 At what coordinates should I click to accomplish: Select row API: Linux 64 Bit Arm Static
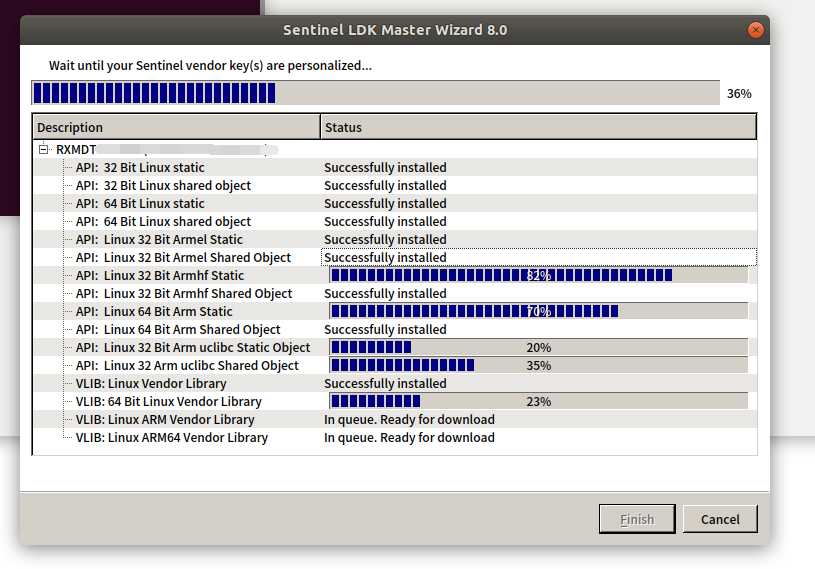click(x=395, y=311)
